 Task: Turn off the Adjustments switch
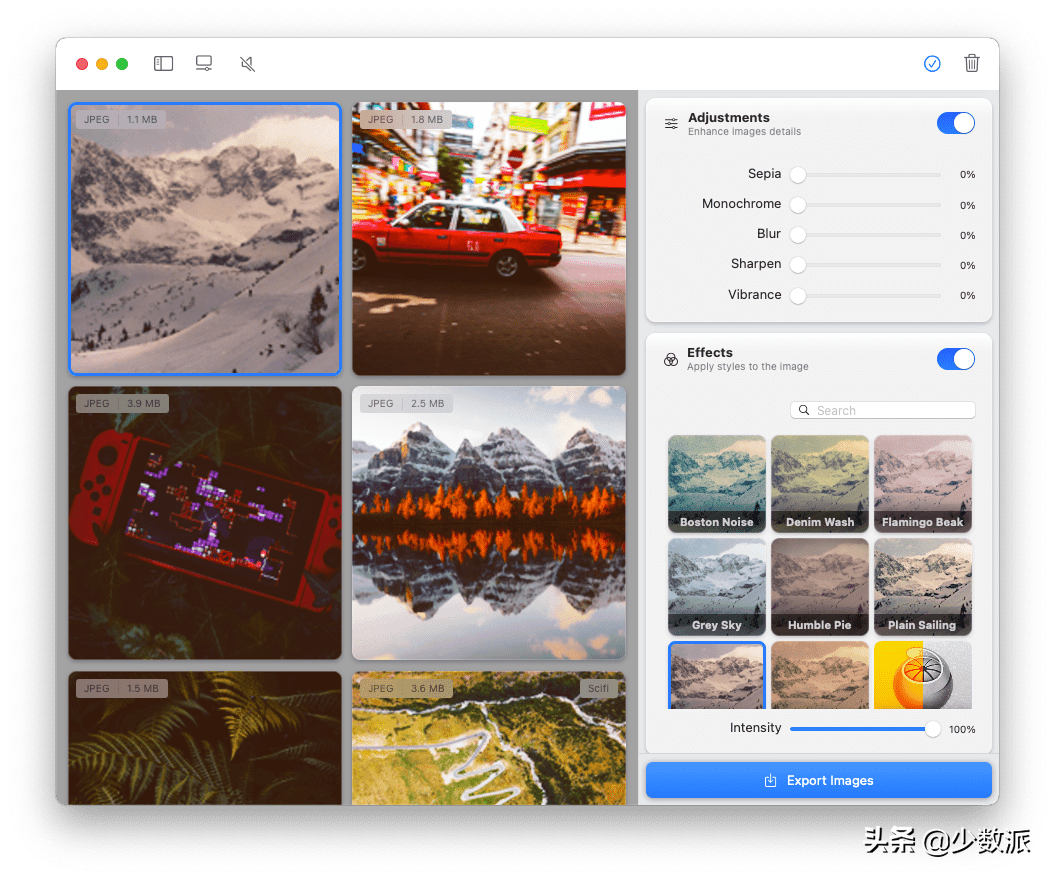[x=955, y=123]
